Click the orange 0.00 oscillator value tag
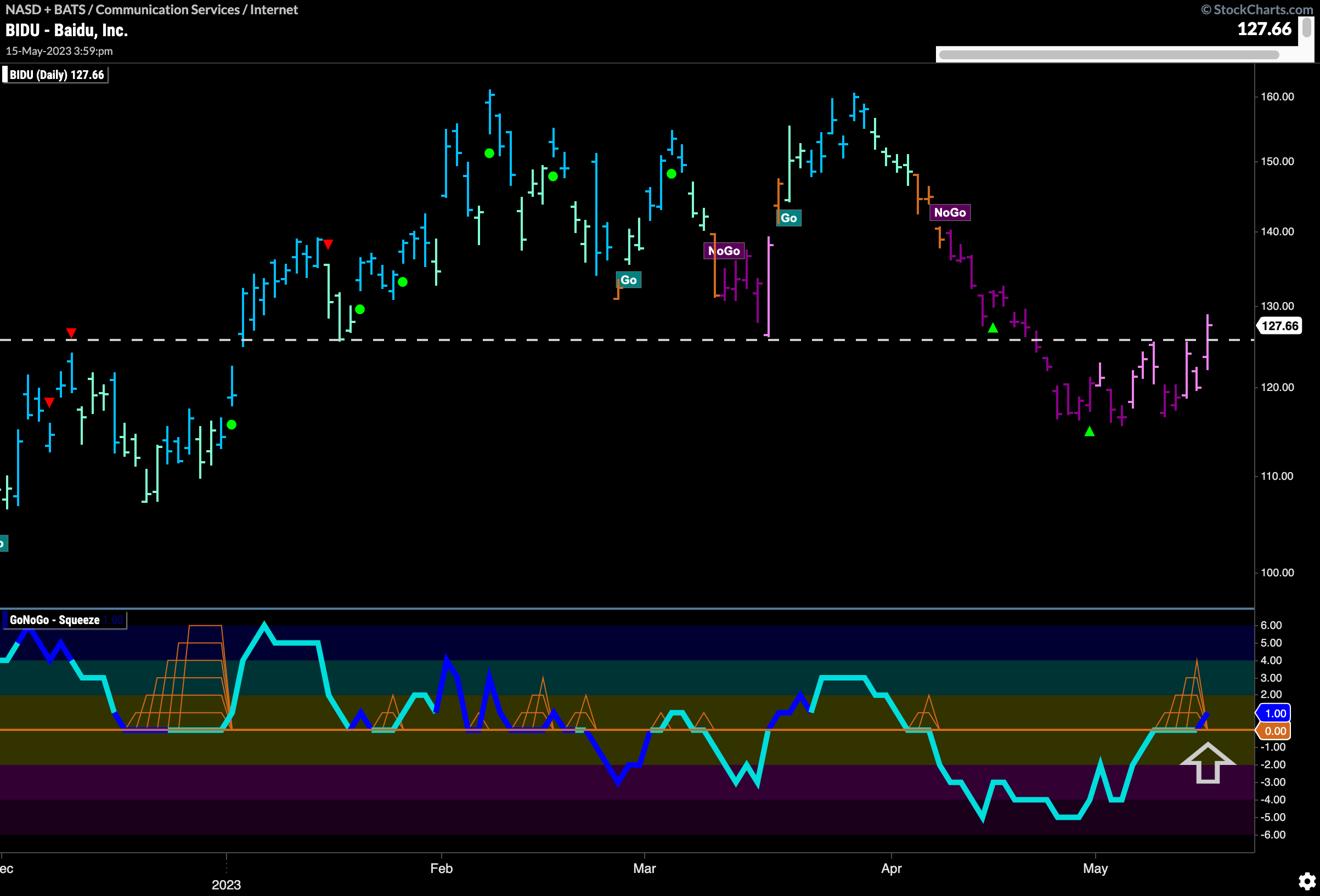The image size is (1320, 896). point(1274,731)
